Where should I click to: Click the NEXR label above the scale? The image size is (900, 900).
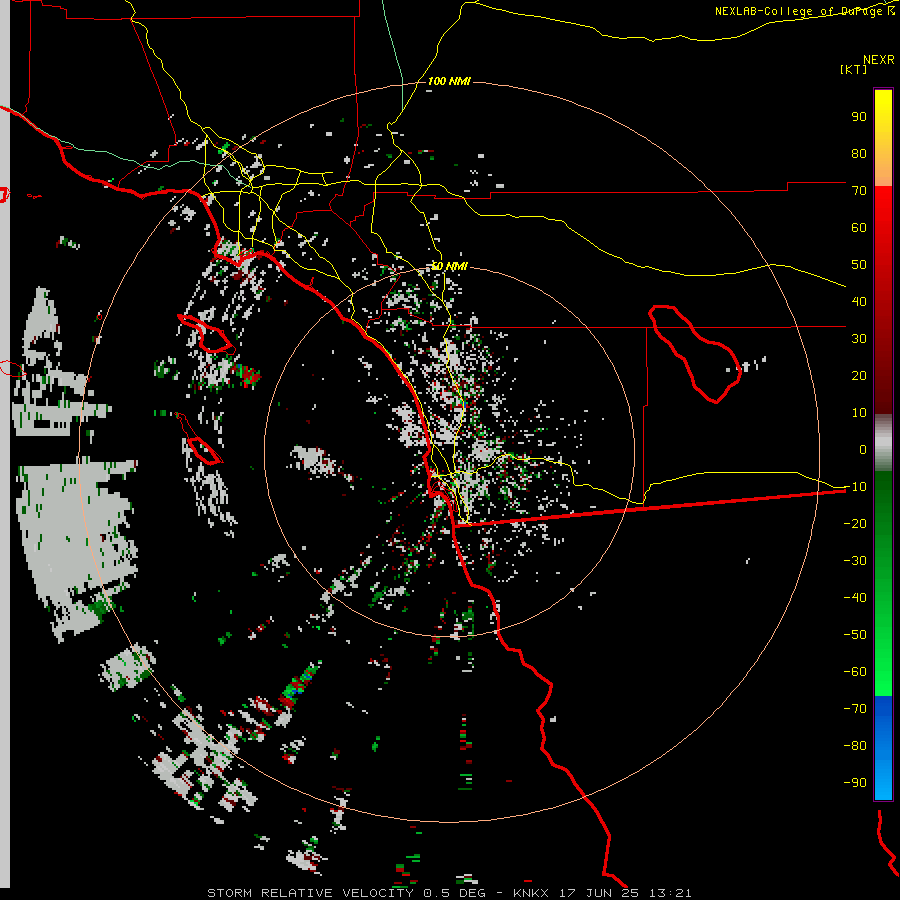(878, 60)
